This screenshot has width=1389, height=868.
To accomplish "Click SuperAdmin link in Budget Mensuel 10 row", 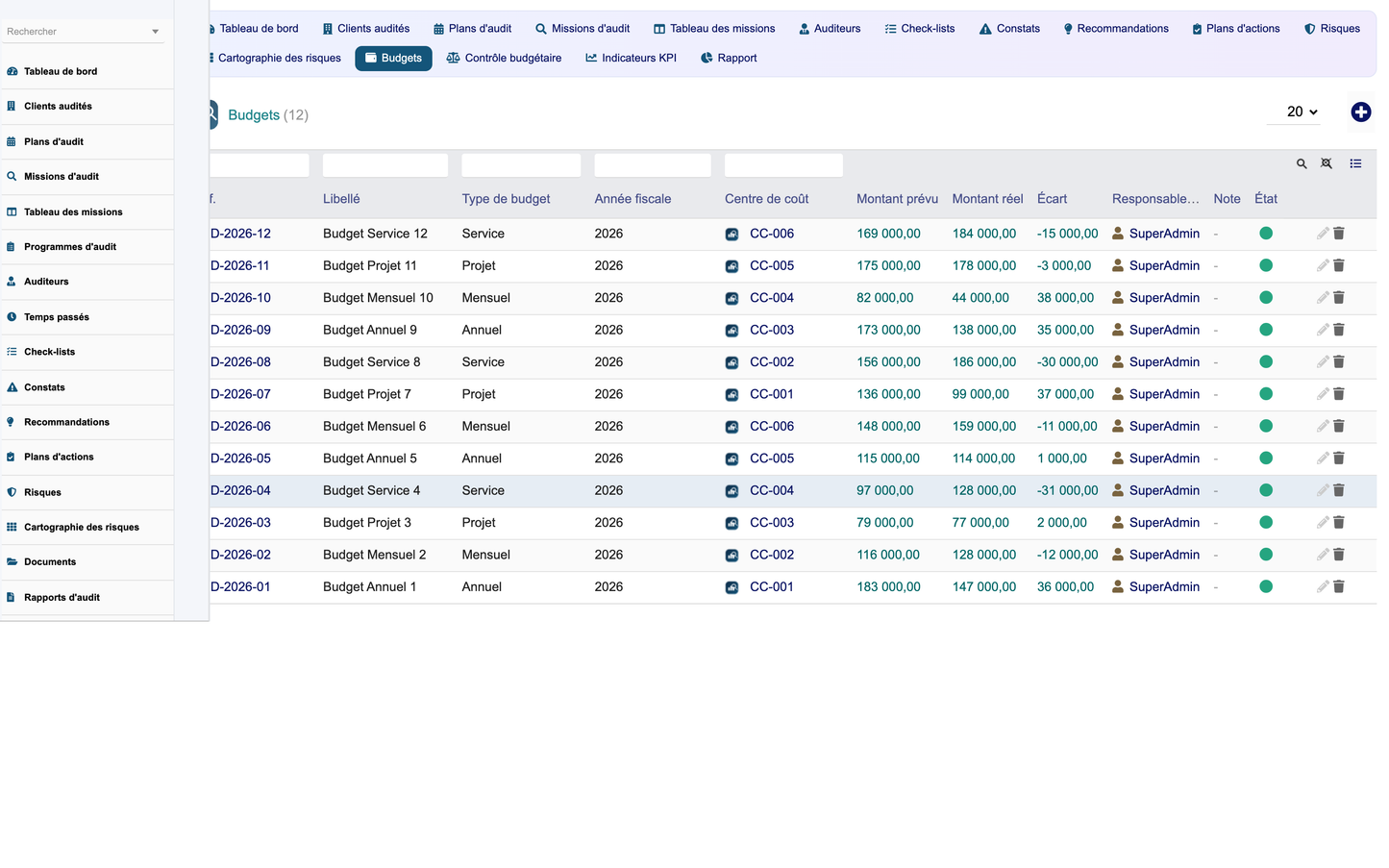I will point(1164,298).
